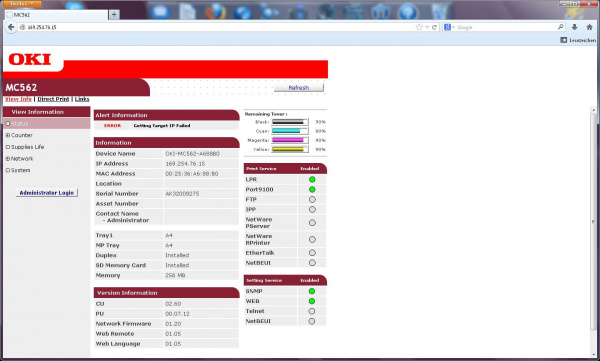Click the Version Information section header
The image size is (600, 361).
click(x=166, y=292)
